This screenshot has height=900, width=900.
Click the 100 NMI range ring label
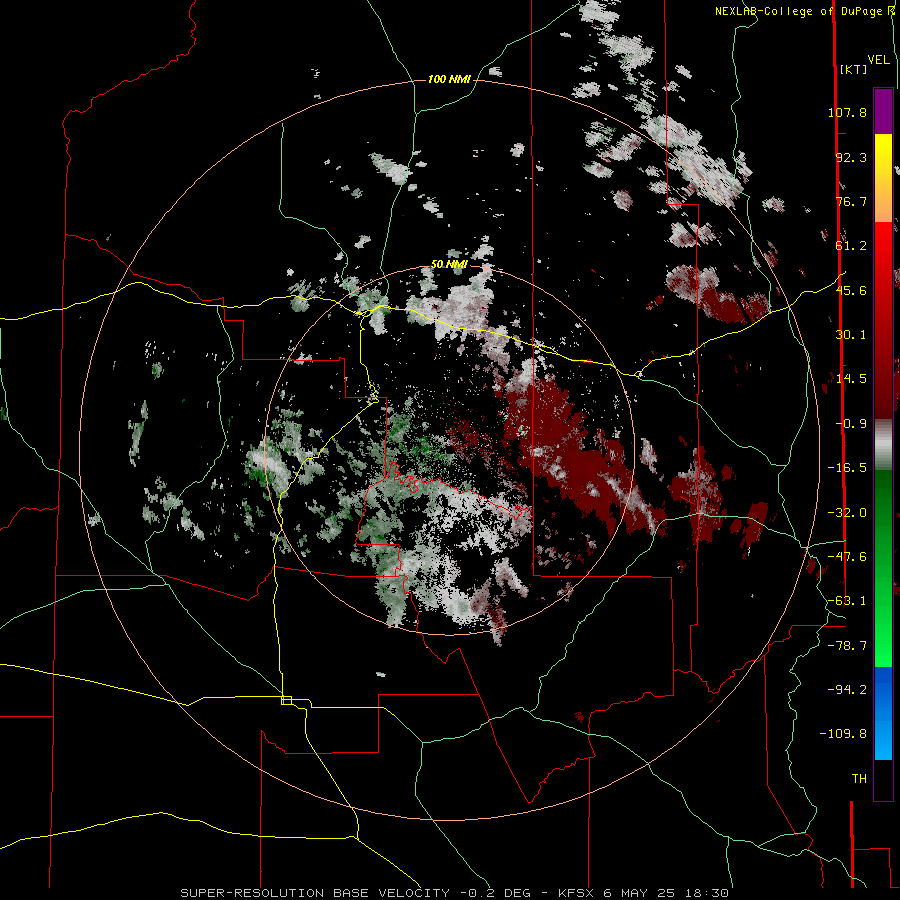449,79
